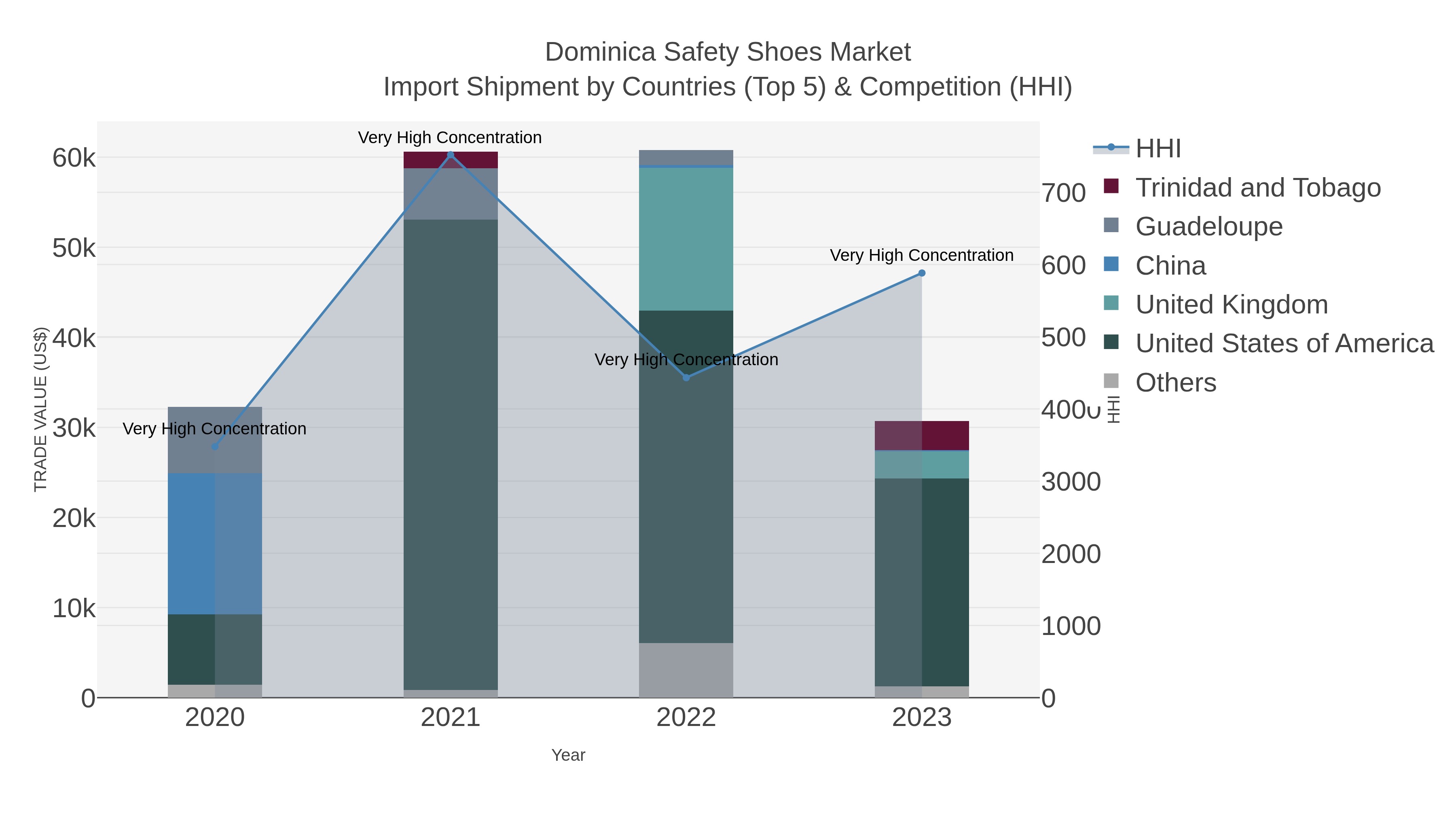Click the Trinidad and Tobago maroon swatch
1456x819 pixels.
click(x=1111, y=186)
